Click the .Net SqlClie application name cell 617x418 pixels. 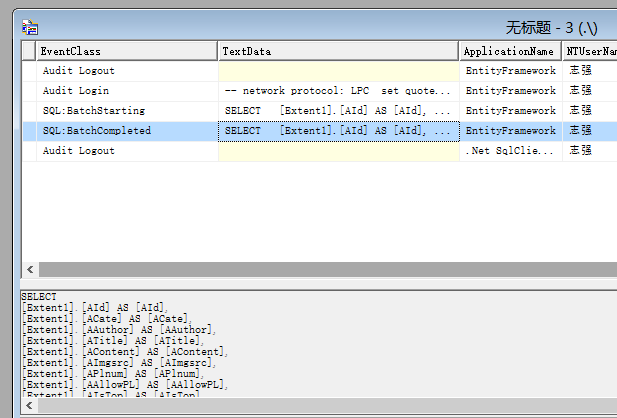pos(510,151)
